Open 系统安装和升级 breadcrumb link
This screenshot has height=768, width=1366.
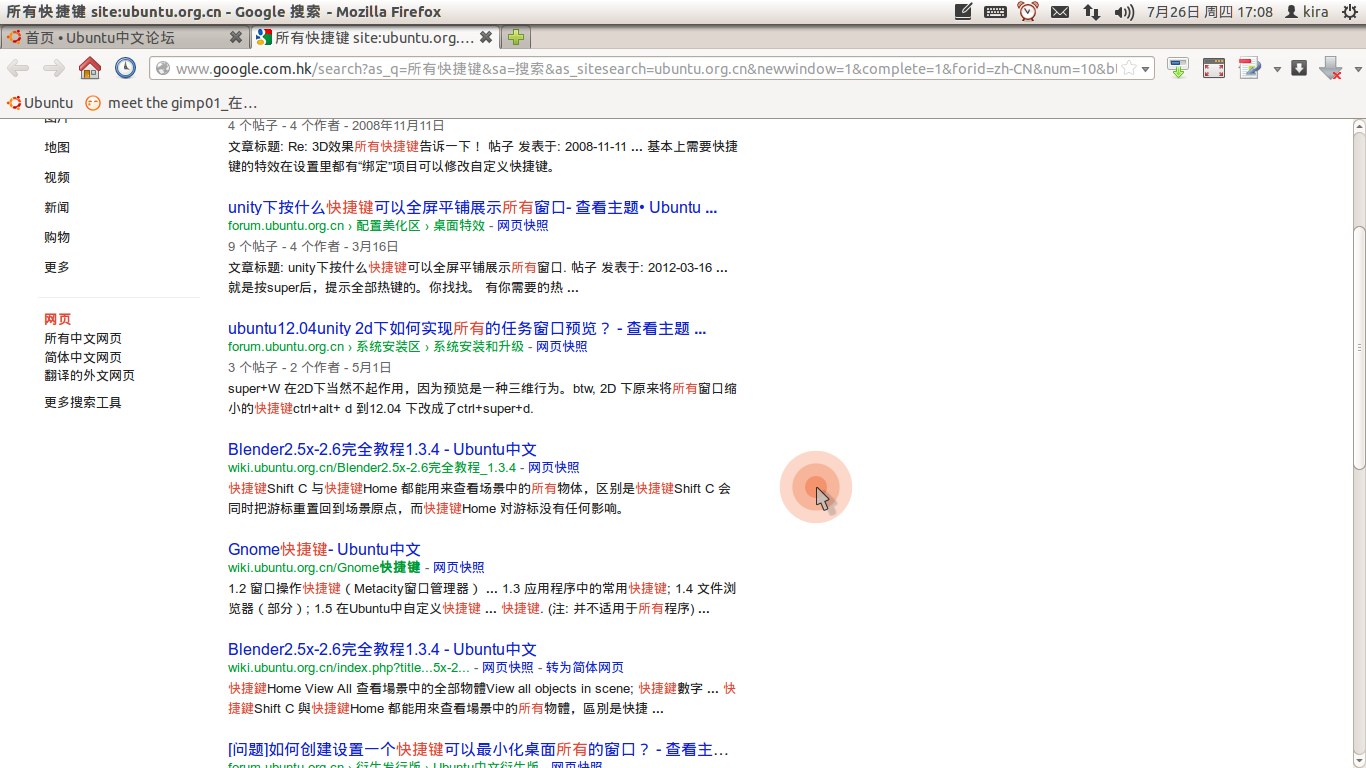[x=478, y=347]
